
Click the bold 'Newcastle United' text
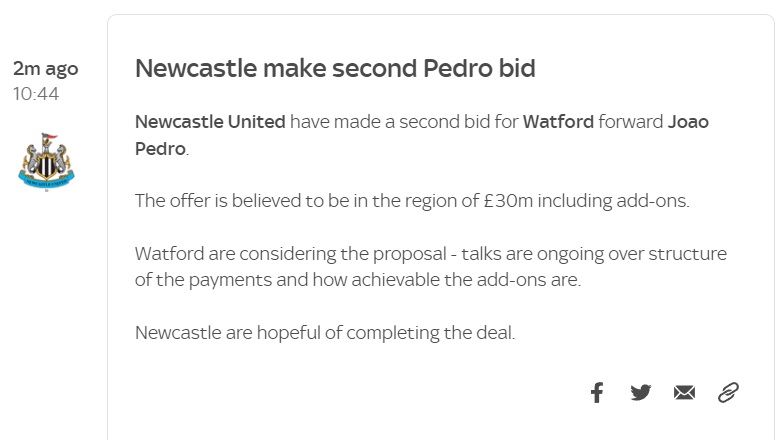210,122
